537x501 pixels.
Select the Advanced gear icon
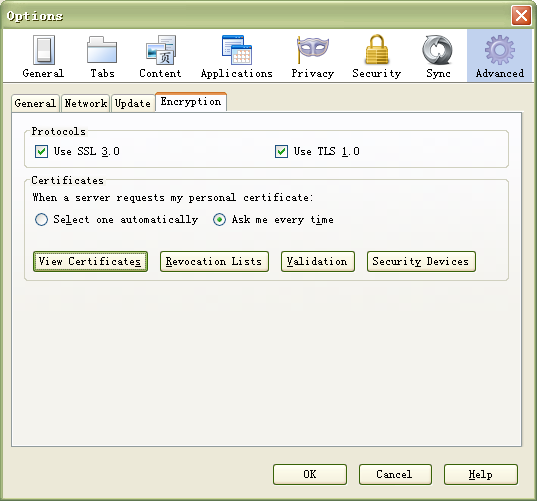click(x=500, y=50)
